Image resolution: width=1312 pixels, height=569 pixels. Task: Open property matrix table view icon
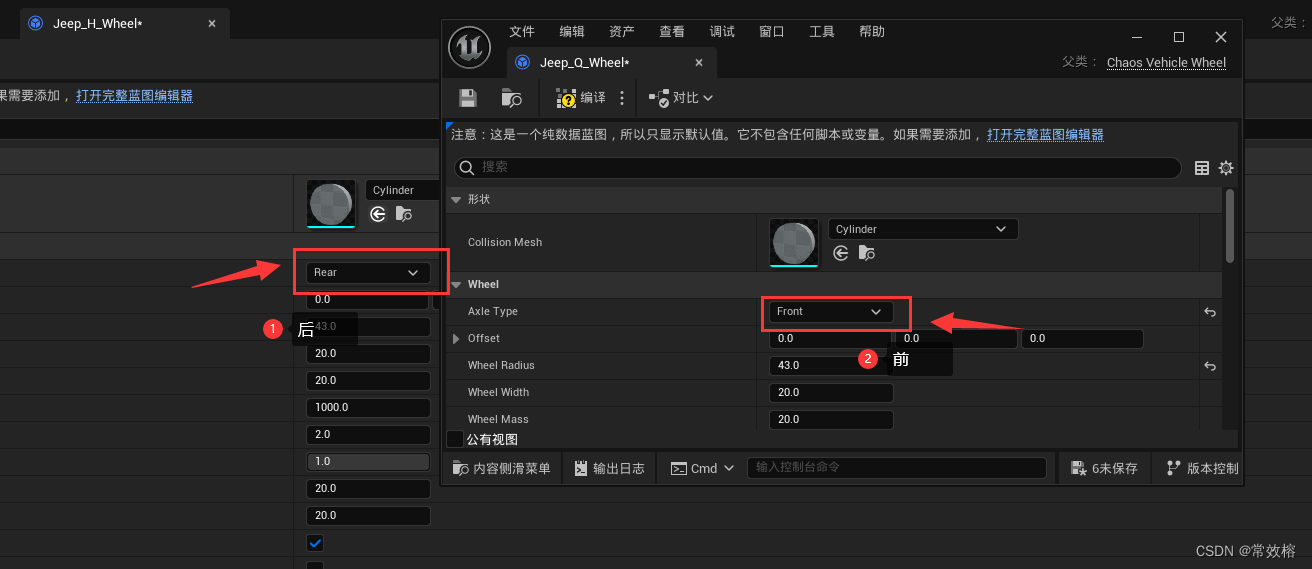[x=1202, y=168]
